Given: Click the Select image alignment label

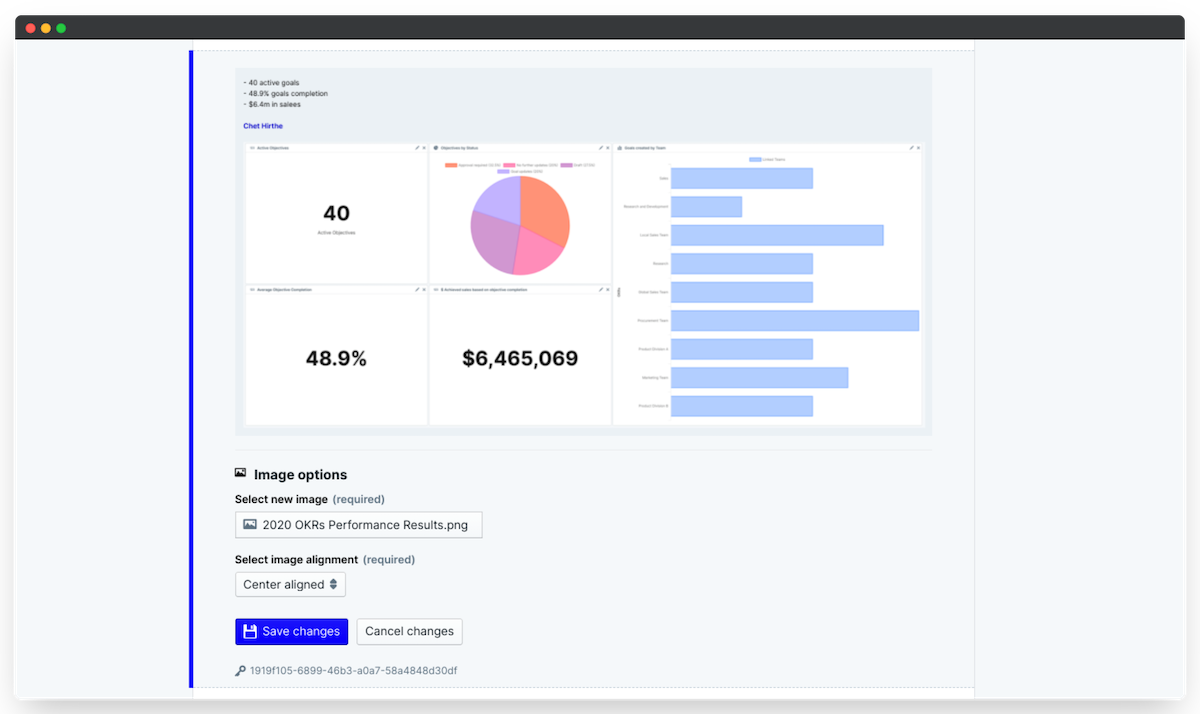Looking at the screenshot, I should (x=296, y=560).
